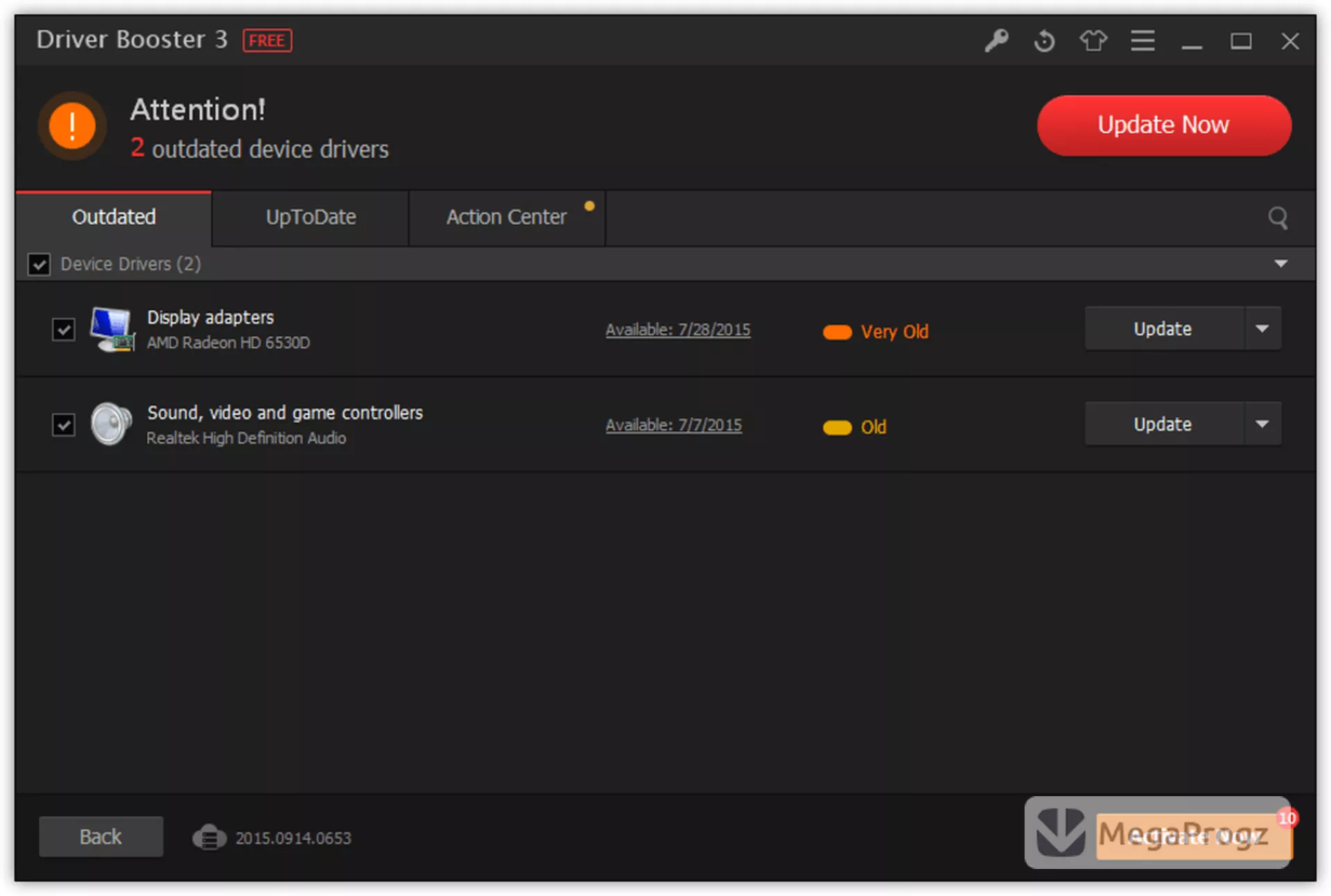Screen dimensions: 1331x896
Task: Click the driver database icon
Action: coord(209,837)
